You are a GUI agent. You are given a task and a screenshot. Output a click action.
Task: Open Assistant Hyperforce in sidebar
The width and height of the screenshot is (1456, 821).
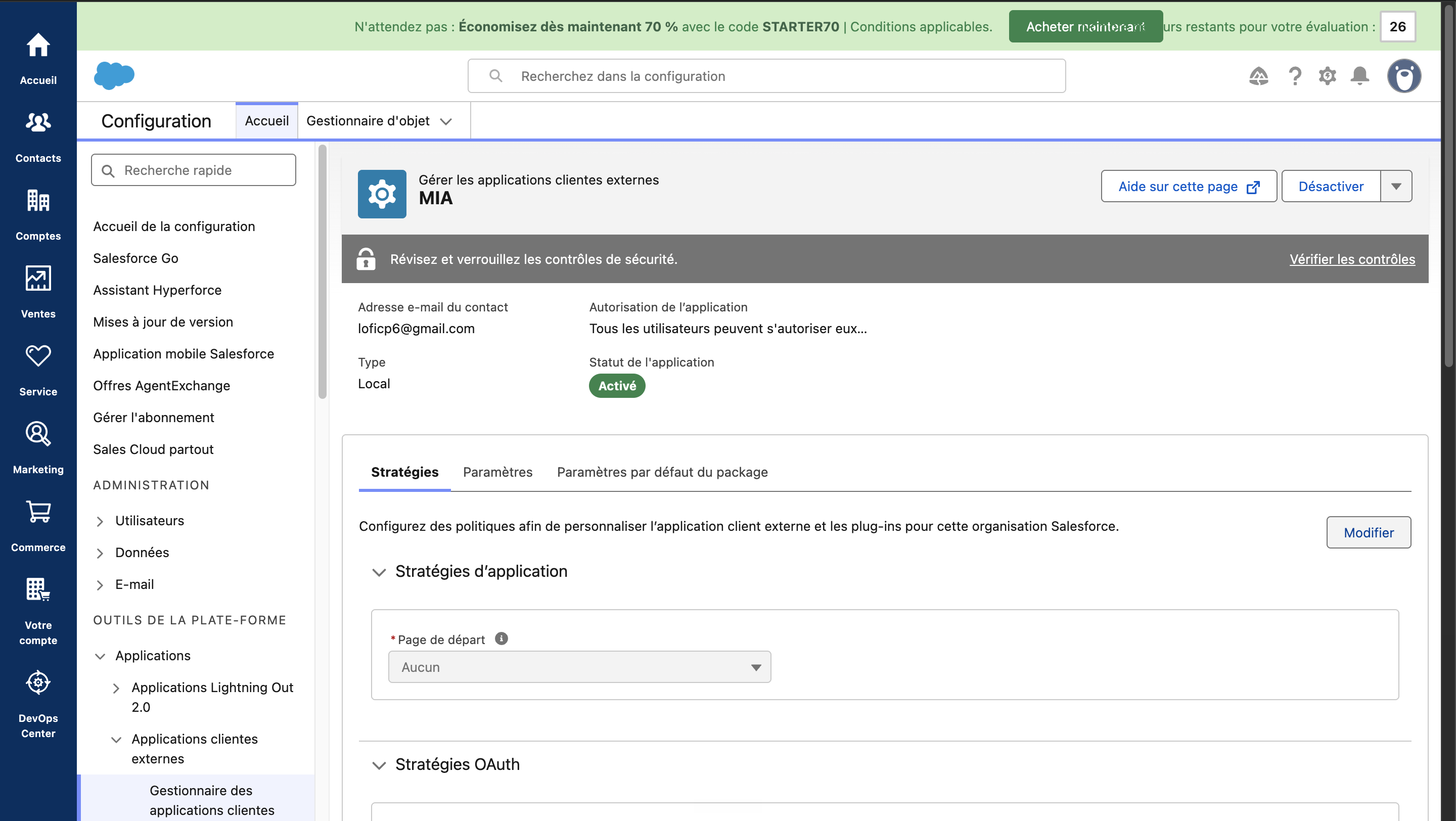click(157, 290)
